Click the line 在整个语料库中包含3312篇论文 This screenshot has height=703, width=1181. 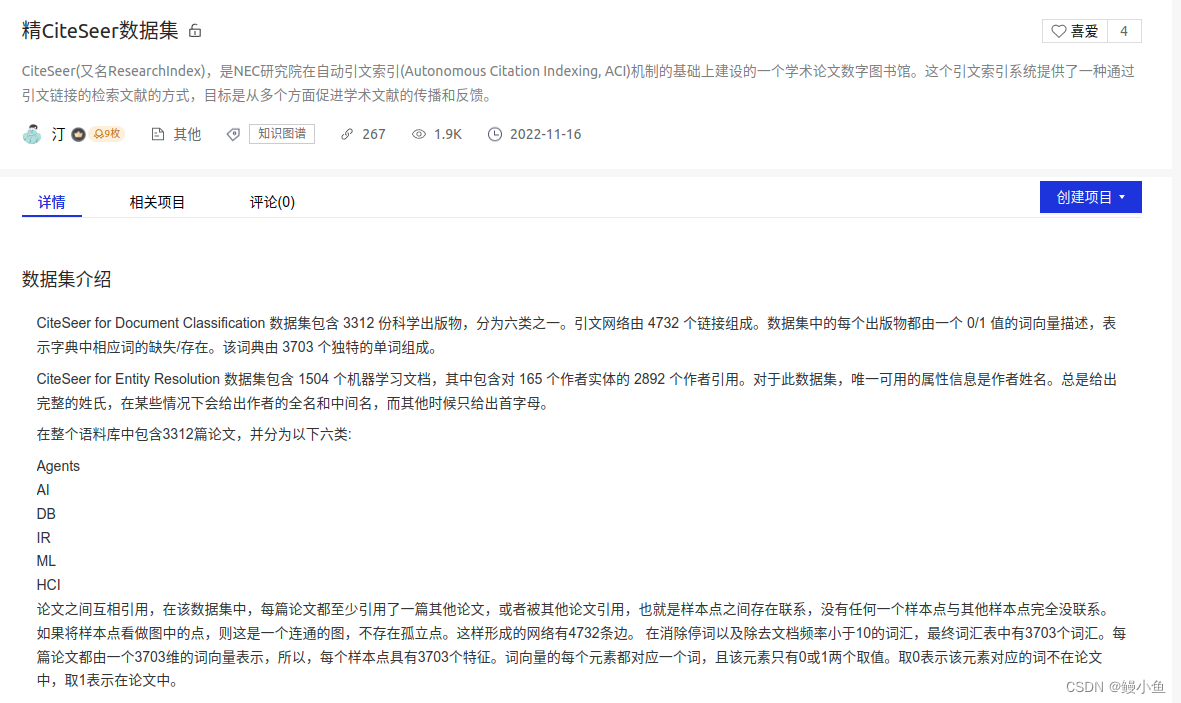[194, 434]
